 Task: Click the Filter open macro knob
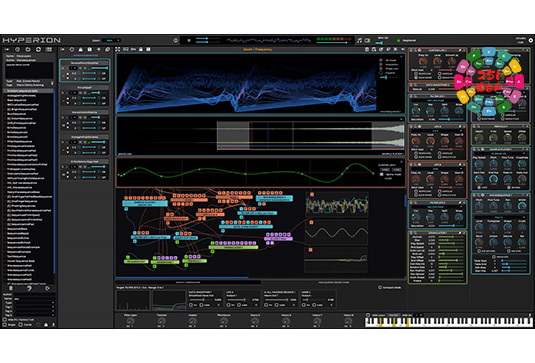pyautogui.click(x=130, y=321)
